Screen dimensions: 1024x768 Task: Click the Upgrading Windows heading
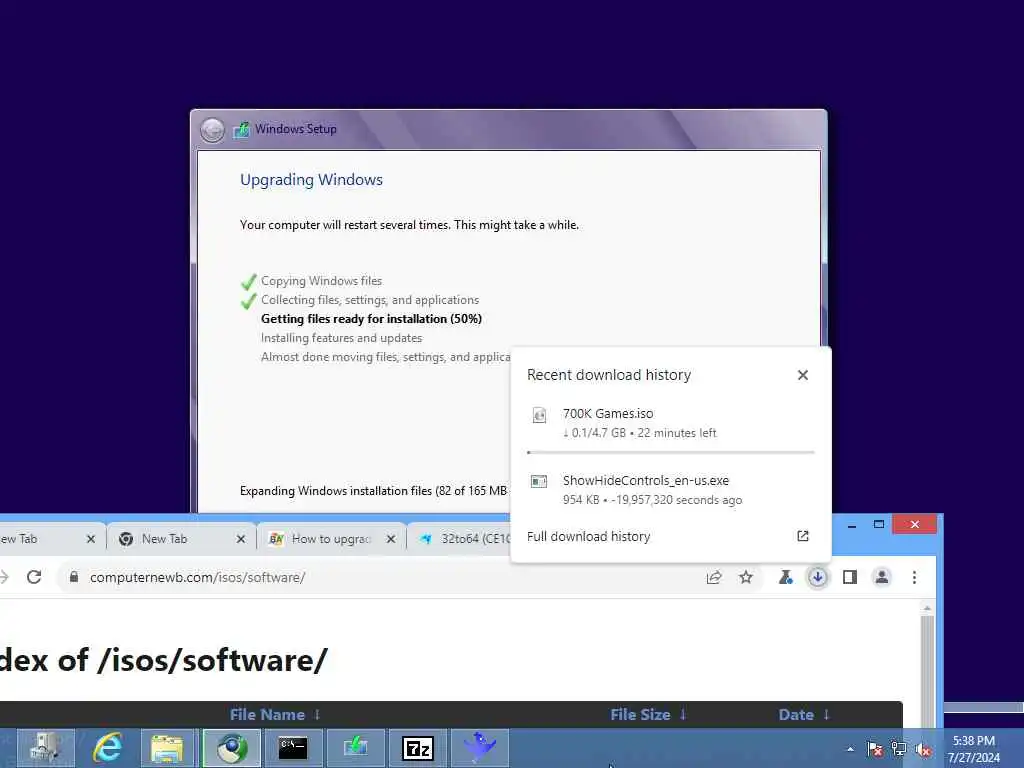click(x=311, y=180)
